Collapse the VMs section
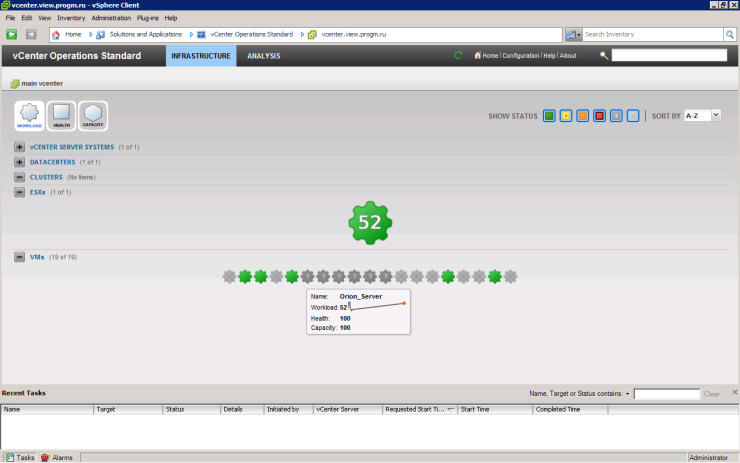740x463 pixels. 19,257
